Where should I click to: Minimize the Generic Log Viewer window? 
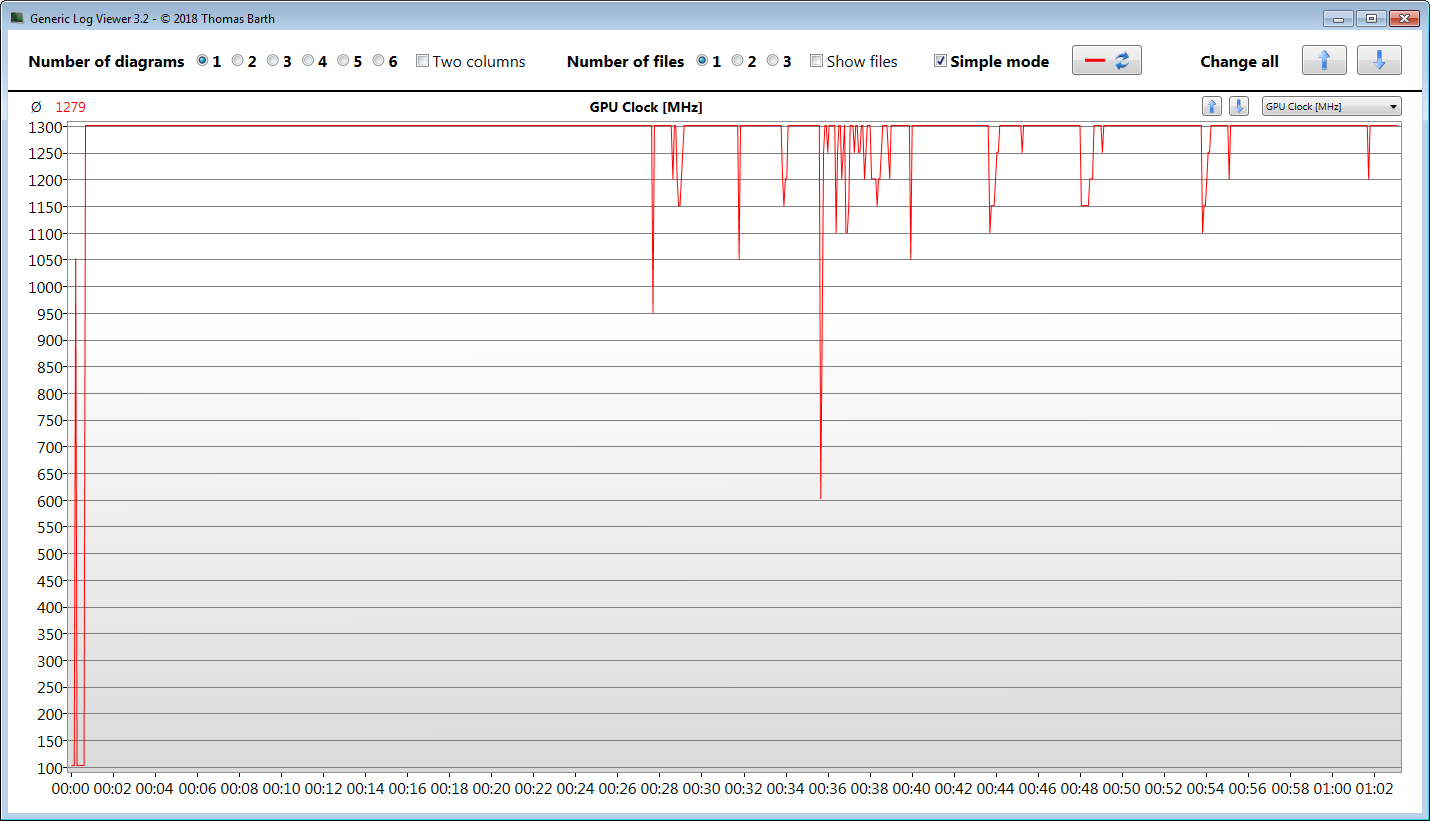1338,18
